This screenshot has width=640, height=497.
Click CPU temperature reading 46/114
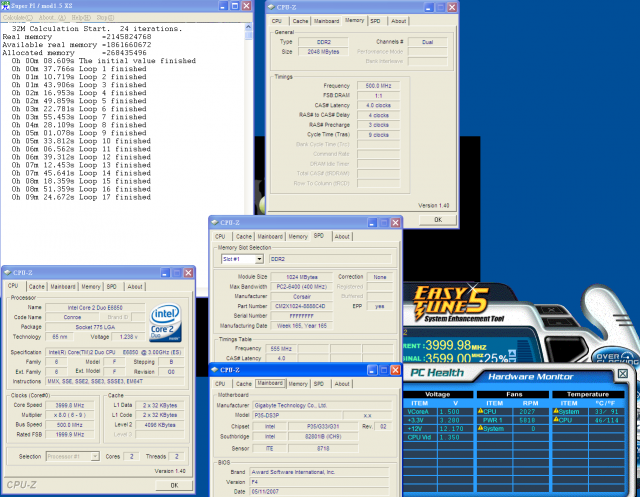coord(607,420)
